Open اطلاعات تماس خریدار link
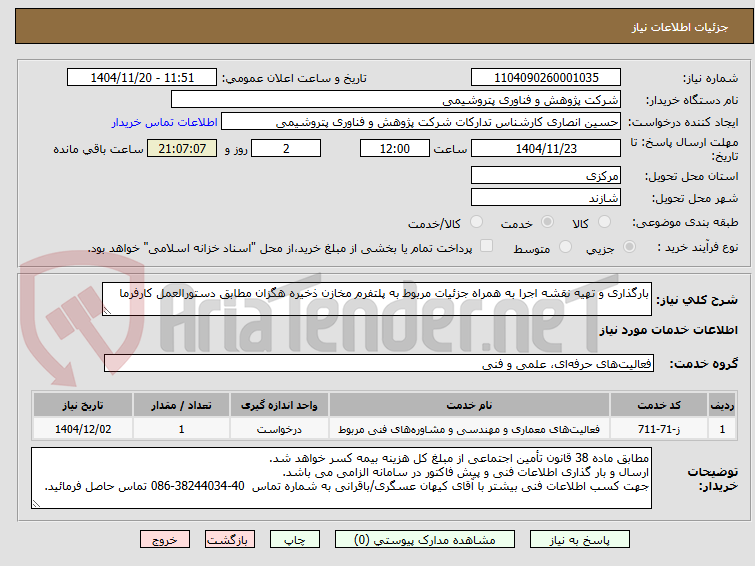This screenshot has height=566, width=755. pyautogui.click(x=165, y=122)
